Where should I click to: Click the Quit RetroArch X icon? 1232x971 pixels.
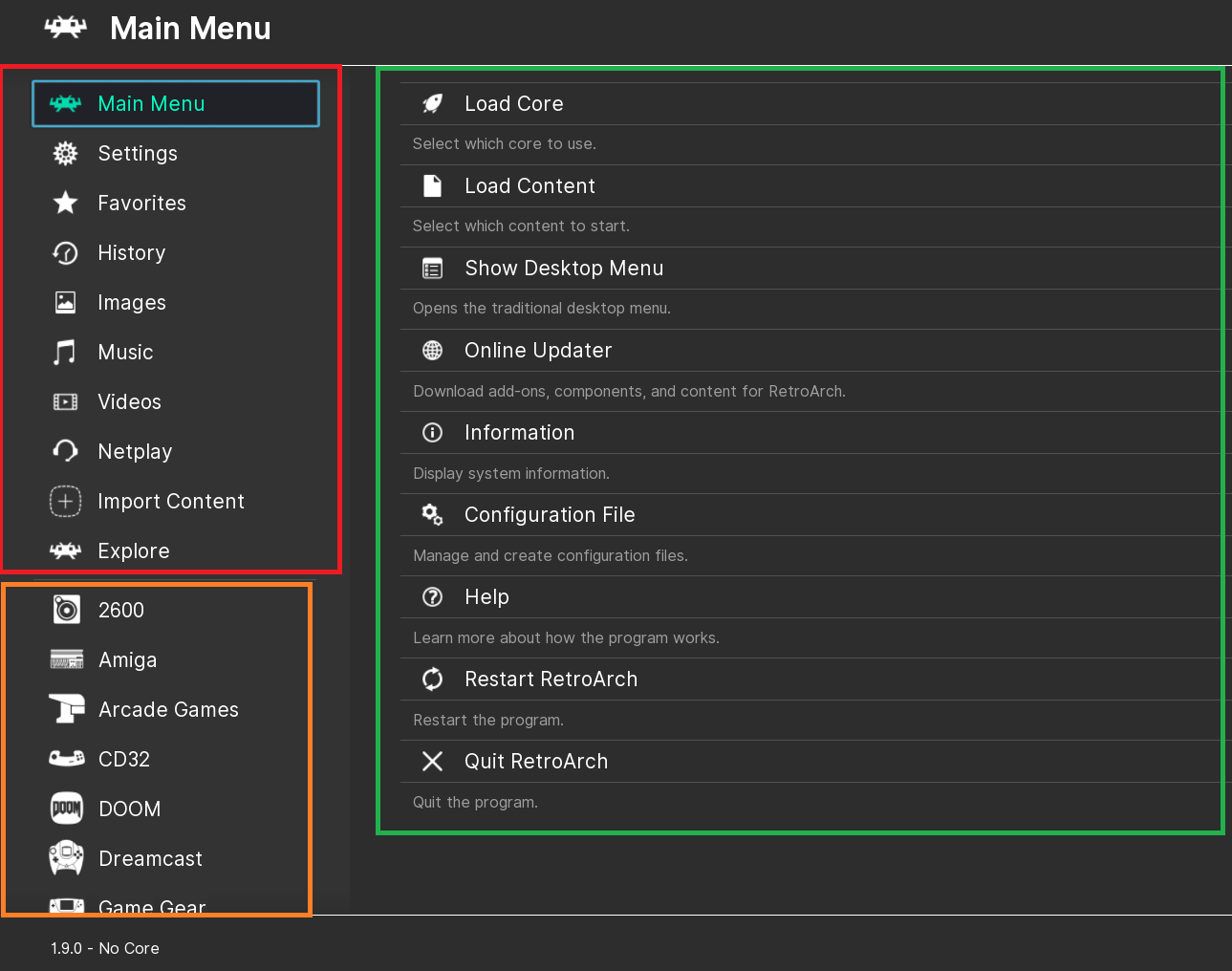432,762
